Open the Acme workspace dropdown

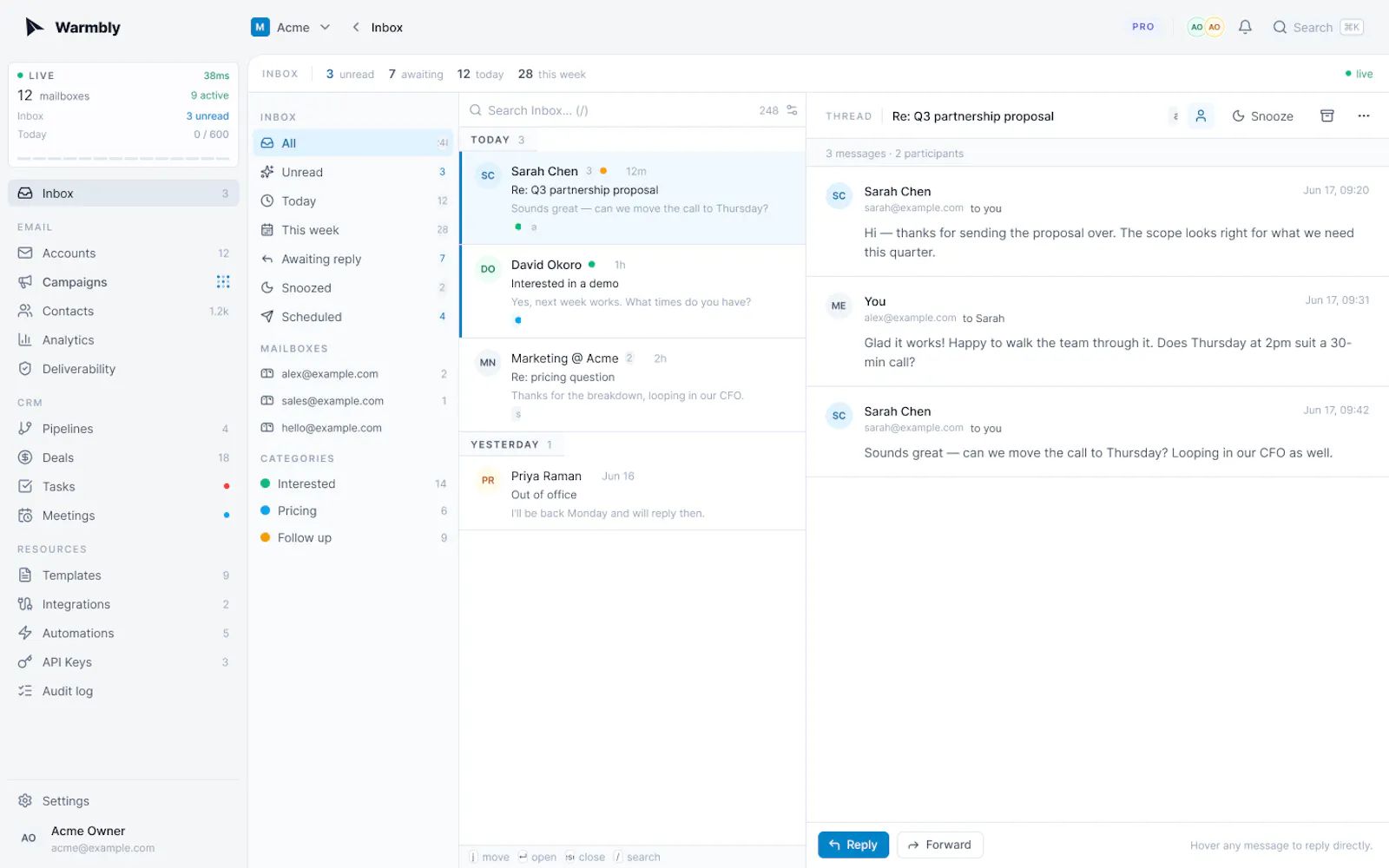click(x=291, y=27)
